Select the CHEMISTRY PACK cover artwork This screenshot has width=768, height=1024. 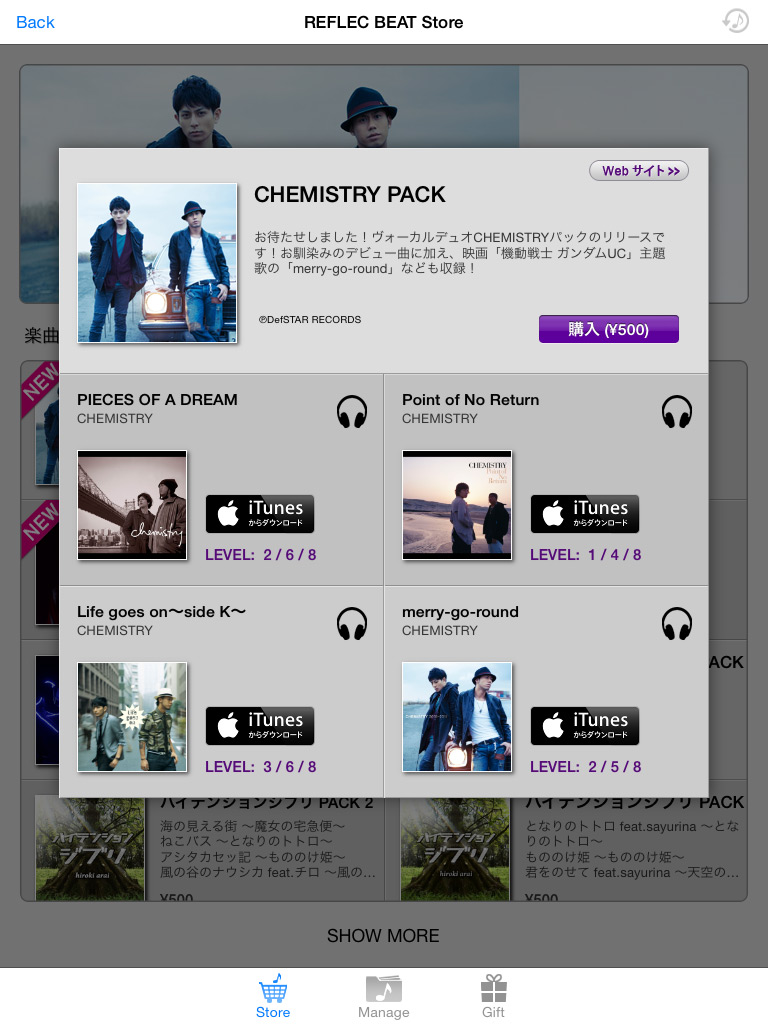157,263
